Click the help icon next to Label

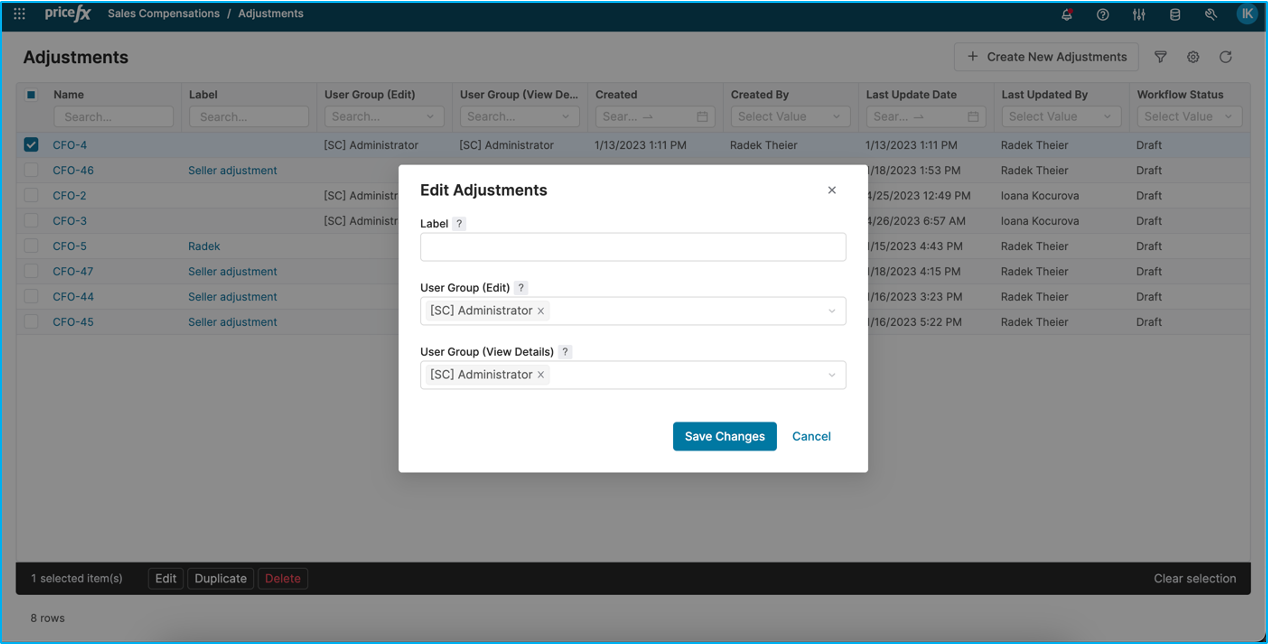(x=459, y=224)
